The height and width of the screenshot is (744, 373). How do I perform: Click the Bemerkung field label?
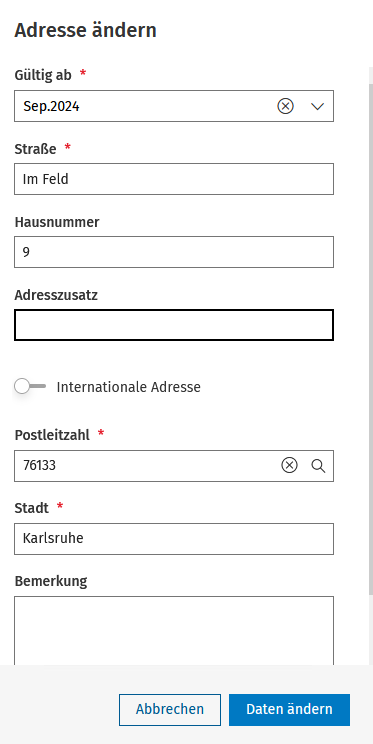click(x=51, y=581)
